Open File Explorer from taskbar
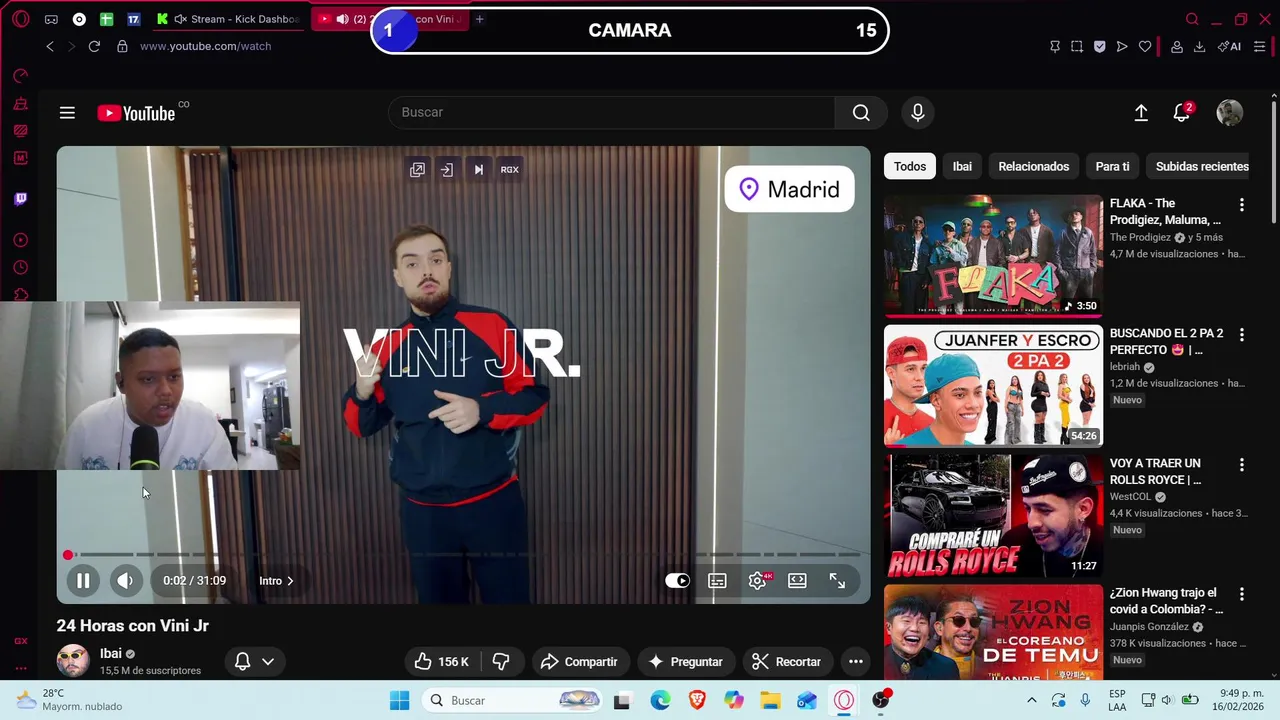Viewport: 1280px width, 720px height. click(x=770, y=700)
